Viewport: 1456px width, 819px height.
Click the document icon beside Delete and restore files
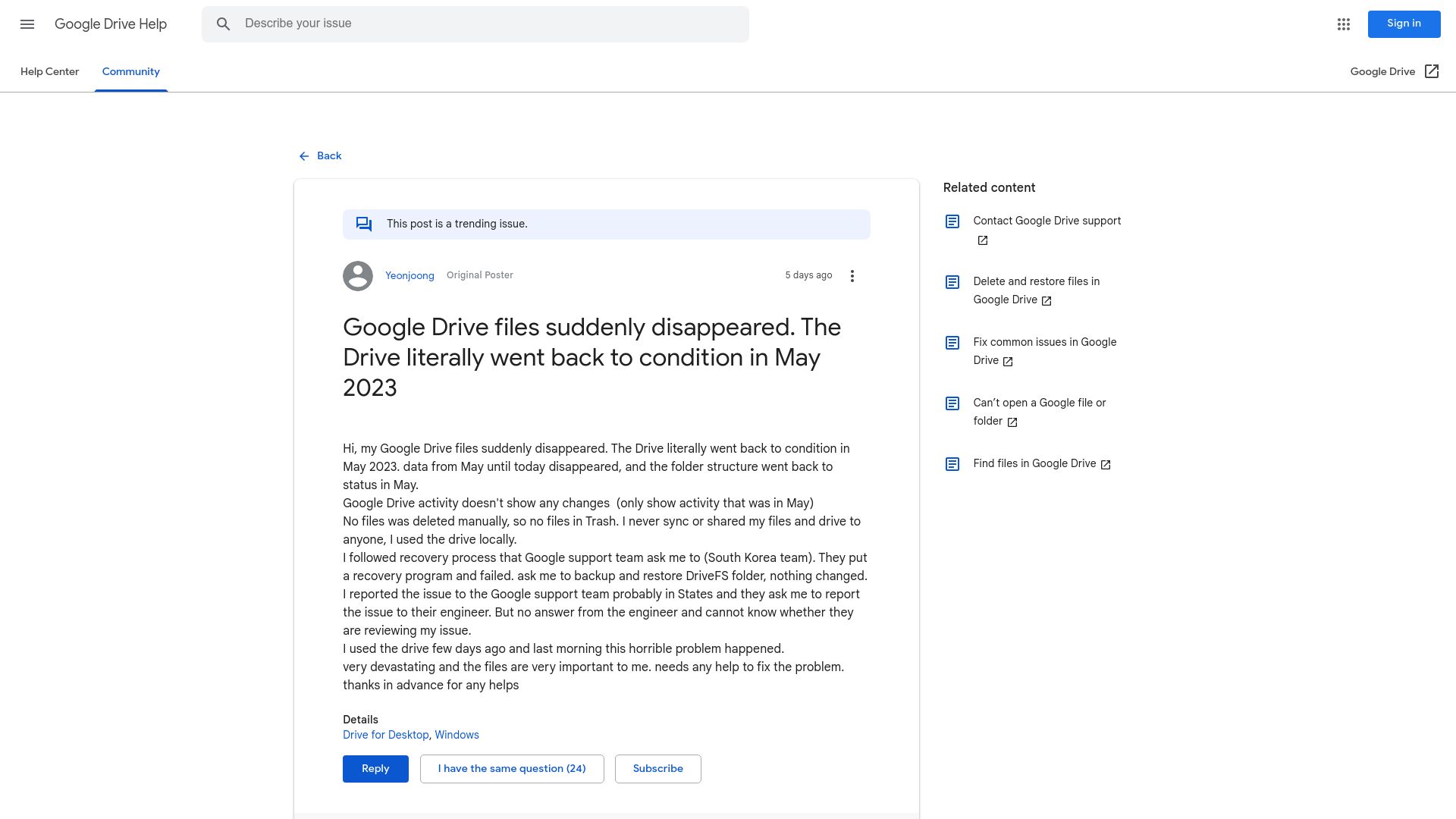[952, 282]
